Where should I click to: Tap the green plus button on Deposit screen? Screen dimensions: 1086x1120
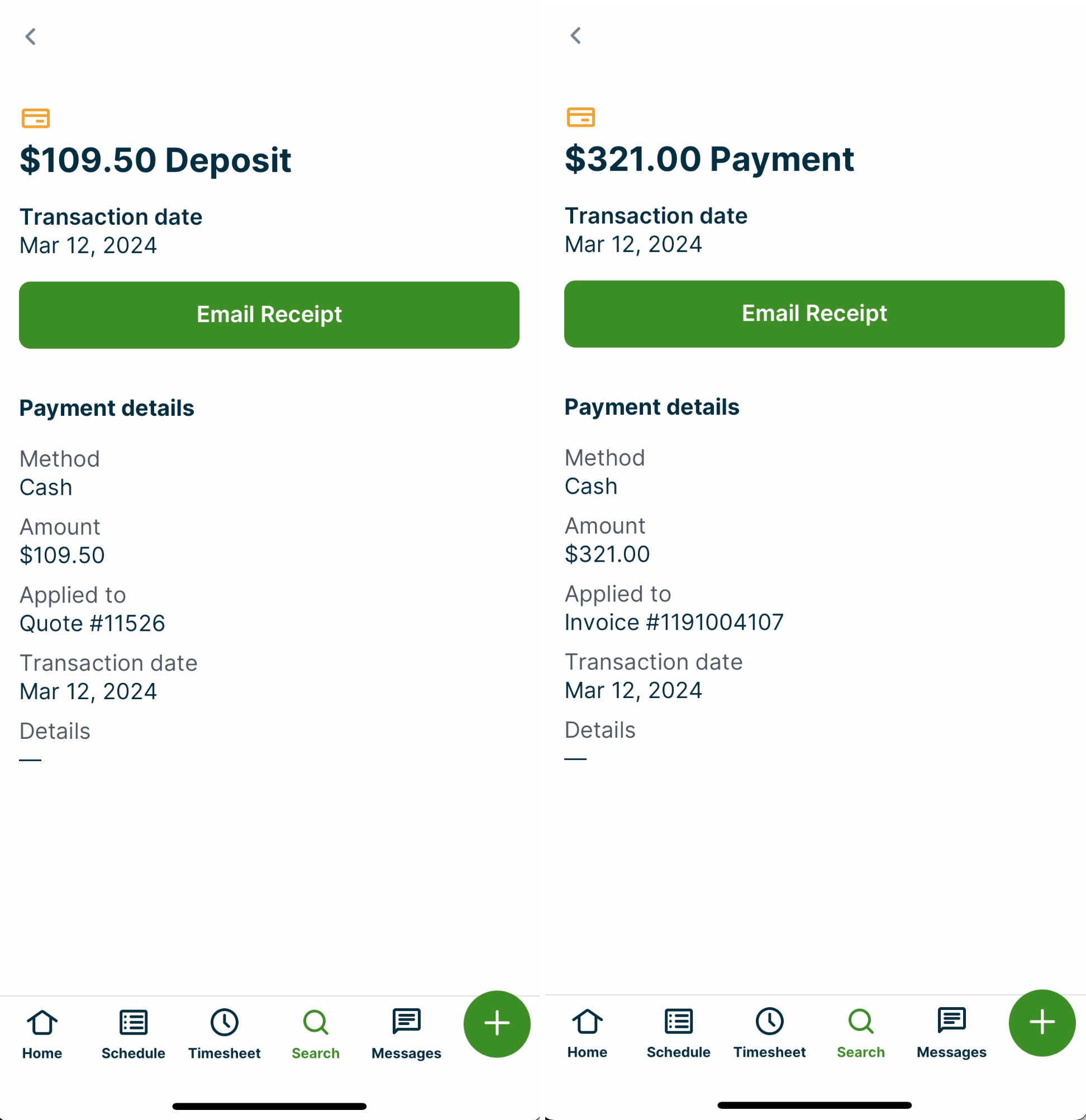pos(497,1023)
